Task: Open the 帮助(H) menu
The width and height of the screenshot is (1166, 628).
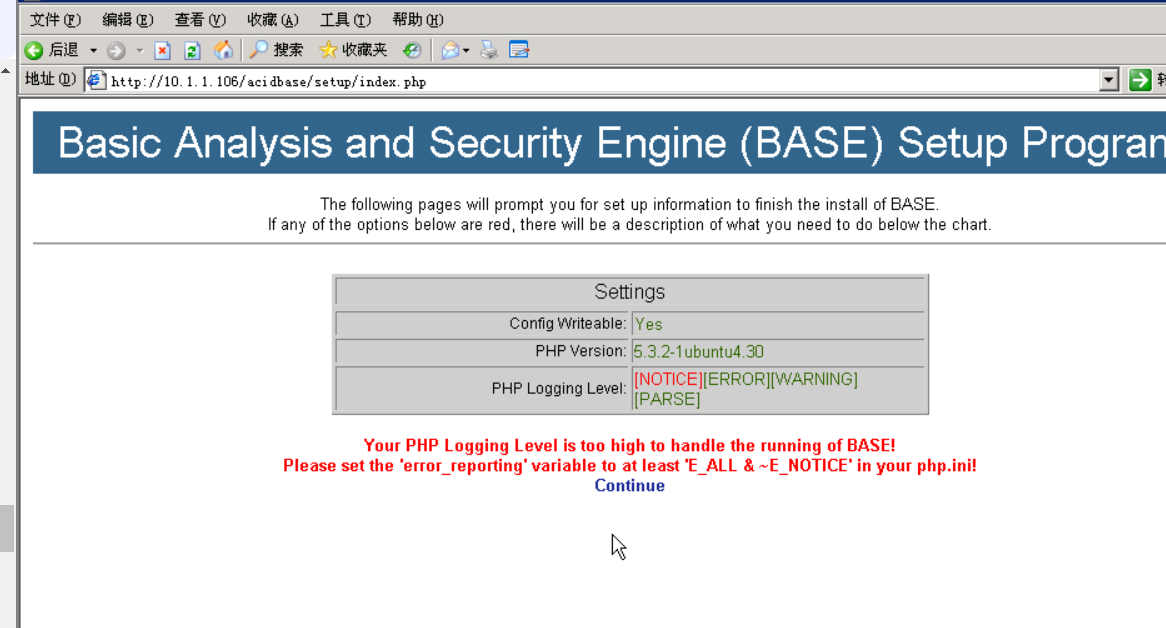Action: coord(418,20)
